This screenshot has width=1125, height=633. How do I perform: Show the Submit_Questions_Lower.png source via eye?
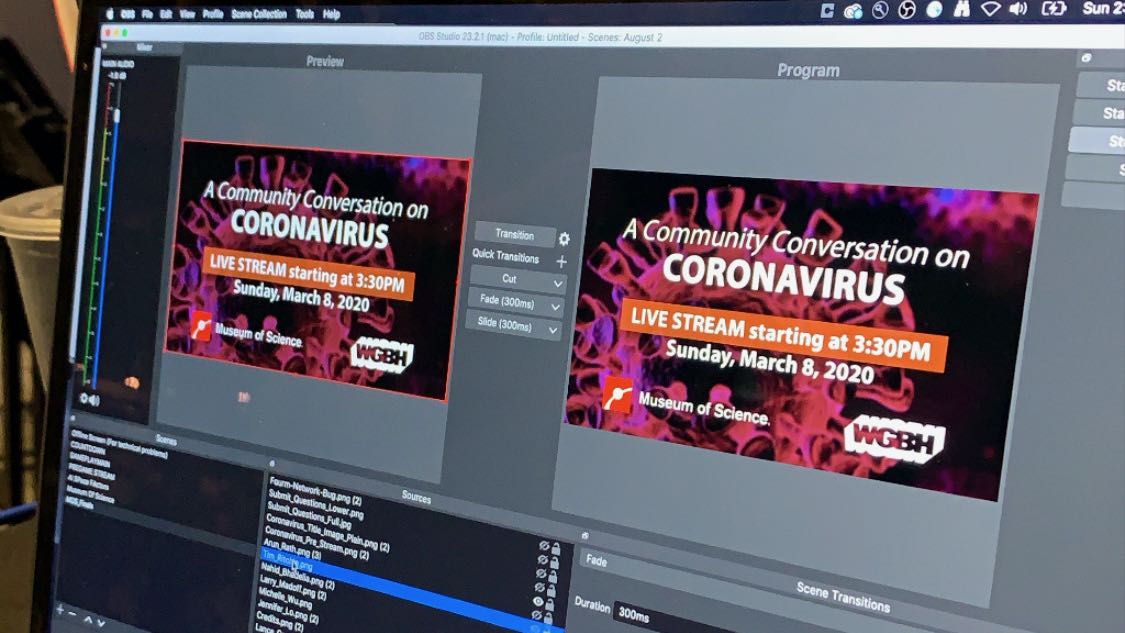click(542, 560)
